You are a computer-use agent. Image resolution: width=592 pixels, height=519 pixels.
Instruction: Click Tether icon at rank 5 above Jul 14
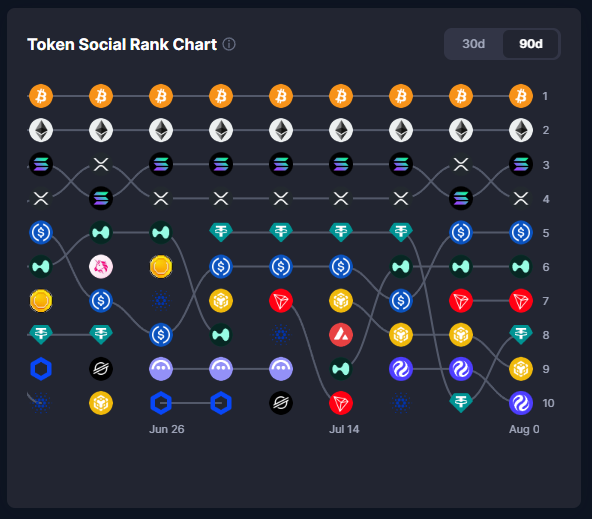click(341, 232)
